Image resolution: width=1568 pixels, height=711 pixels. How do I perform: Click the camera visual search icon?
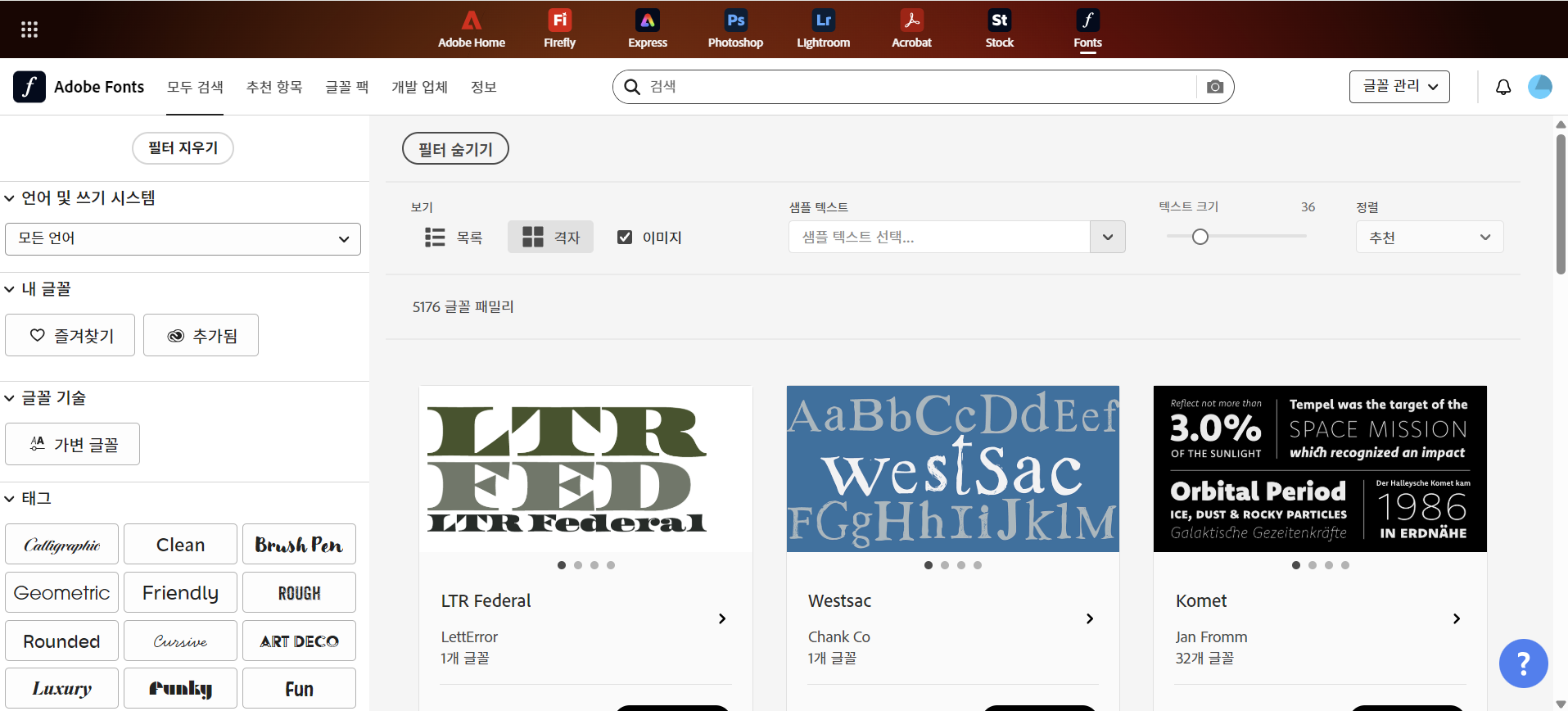point(1215,87)
